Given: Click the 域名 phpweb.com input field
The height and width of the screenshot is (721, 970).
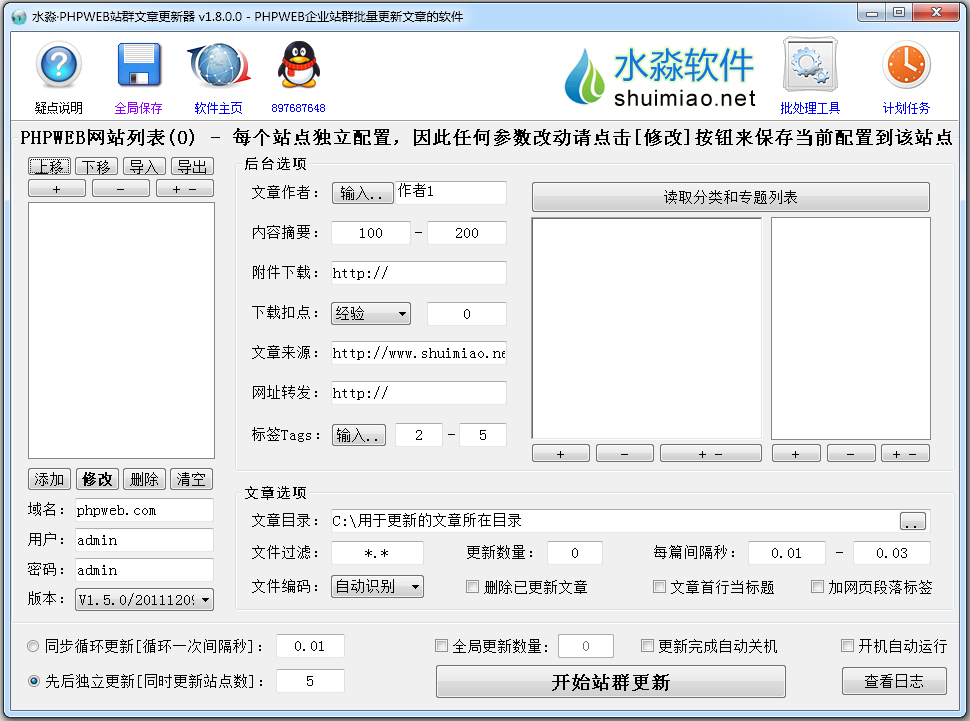Looking at the screenshot, I should point(144,510).
